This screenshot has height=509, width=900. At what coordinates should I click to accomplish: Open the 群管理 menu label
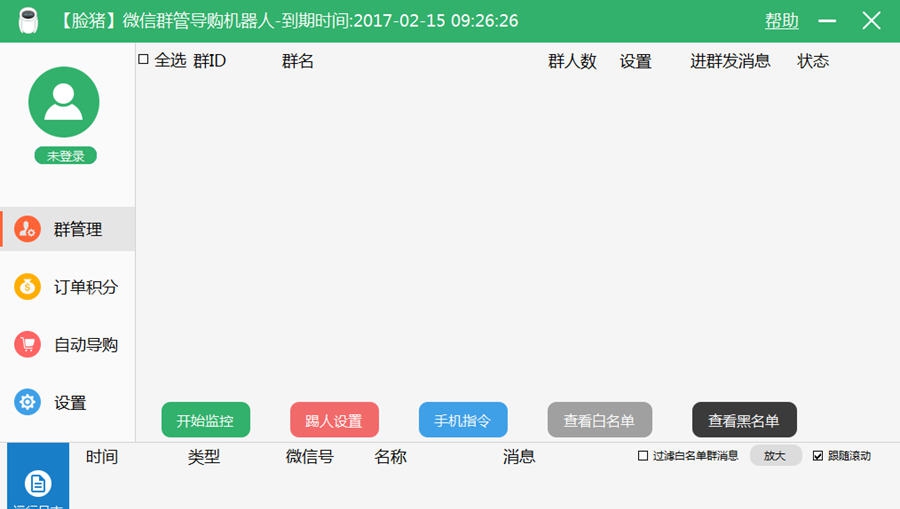78,230
